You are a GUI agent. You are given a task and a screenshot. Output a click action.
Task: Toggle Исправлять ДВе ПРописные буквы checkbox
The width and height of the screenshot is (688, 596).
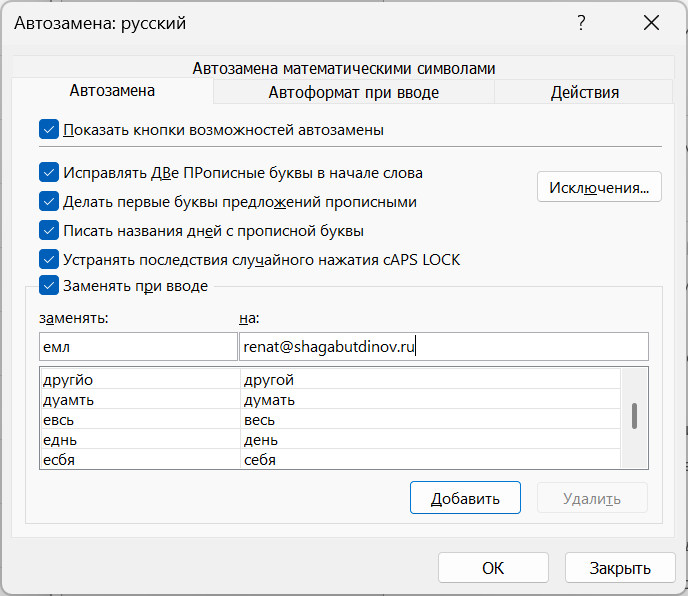tap(49, 173)
